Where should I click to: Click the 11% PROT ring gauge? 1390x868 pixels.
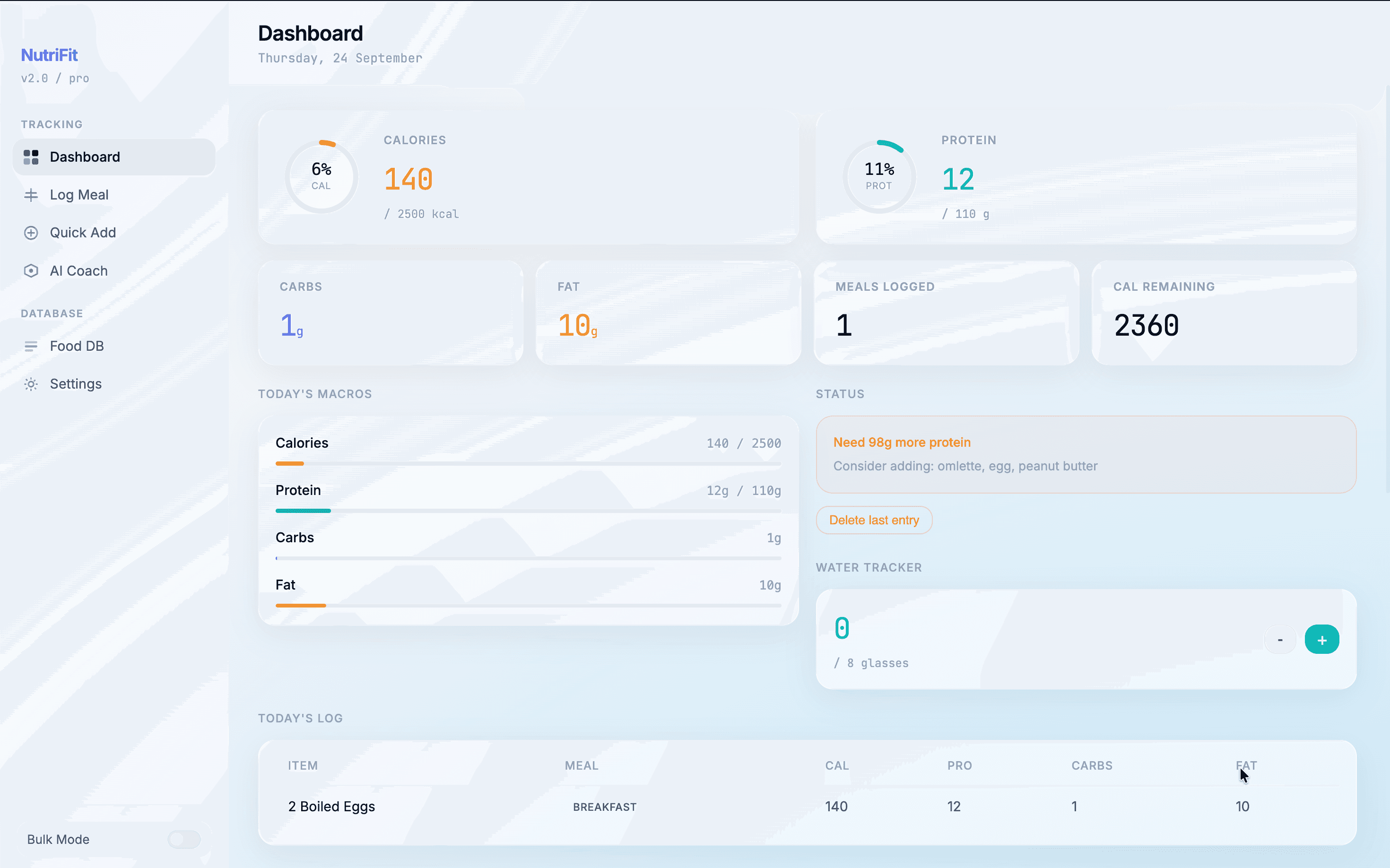coord(879,177)
